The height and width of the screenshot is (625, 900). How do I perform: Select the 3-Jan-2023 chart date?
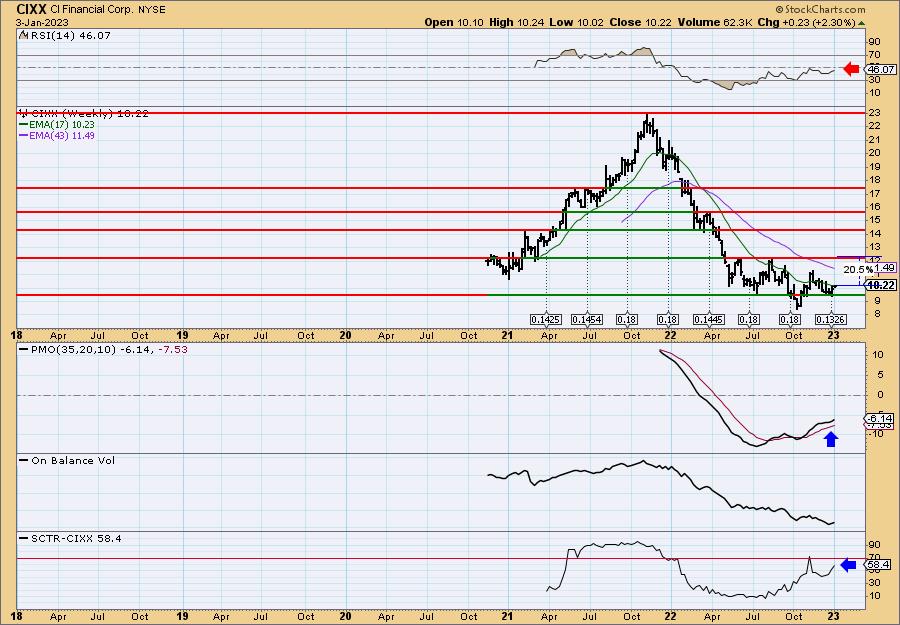pyautogui.click(x=42, y=22)
